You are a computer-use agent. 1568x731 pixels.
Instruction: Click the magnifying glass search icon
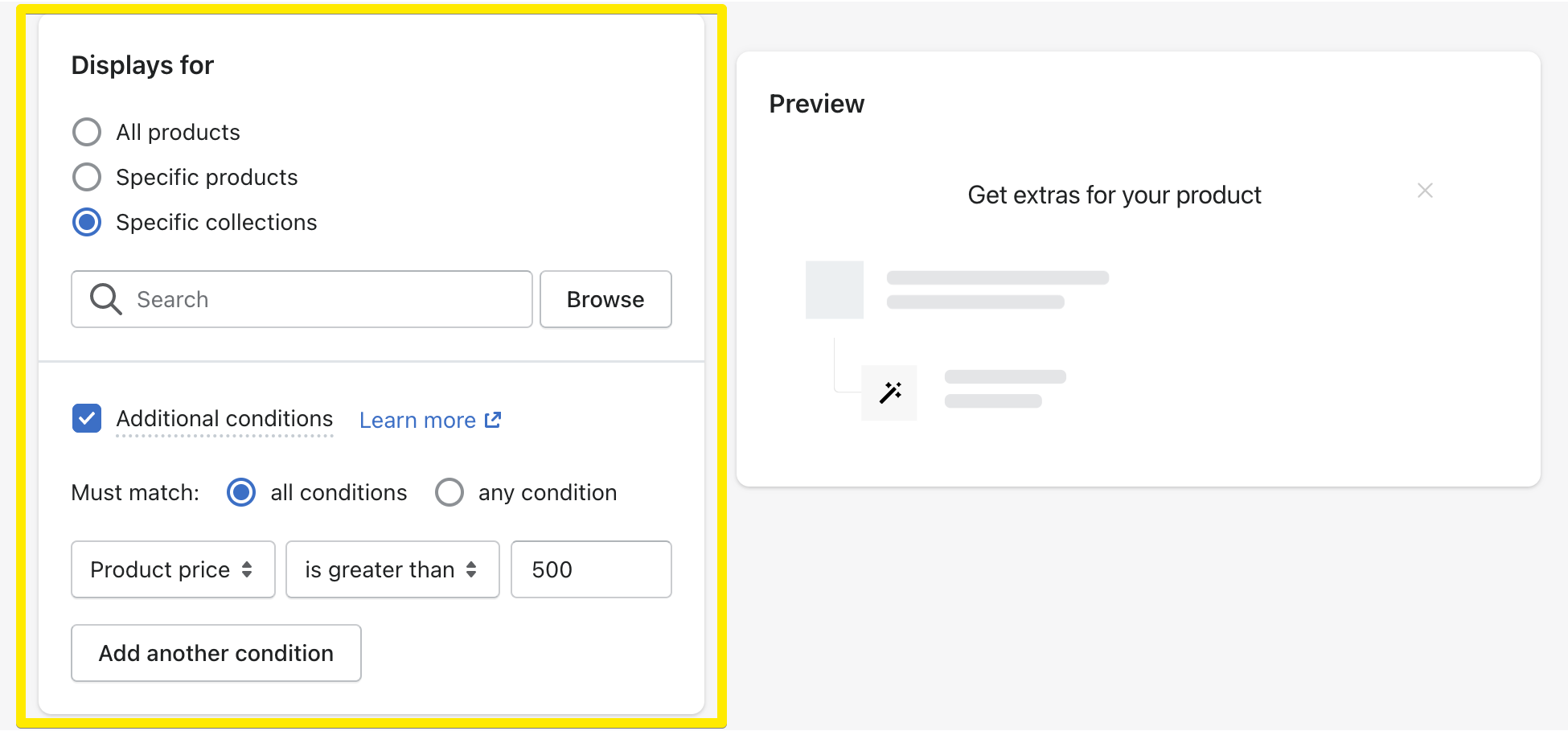(105, 299)
